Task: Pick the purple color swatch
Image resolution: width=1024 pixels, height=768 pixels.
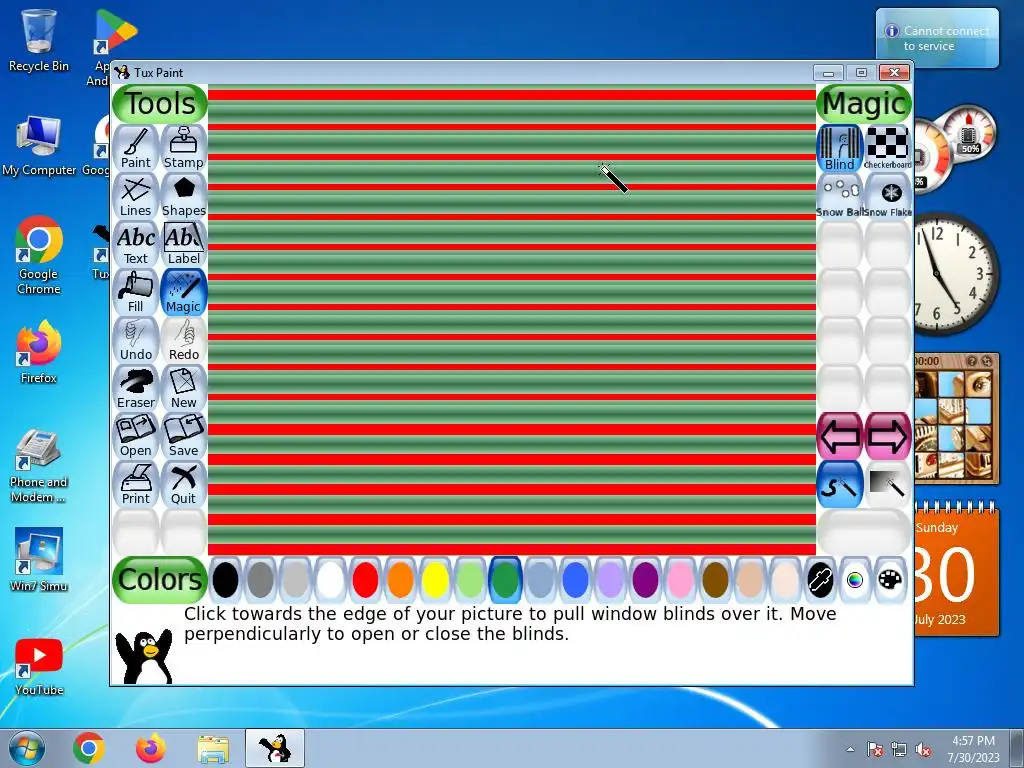Action: (645, 579)
